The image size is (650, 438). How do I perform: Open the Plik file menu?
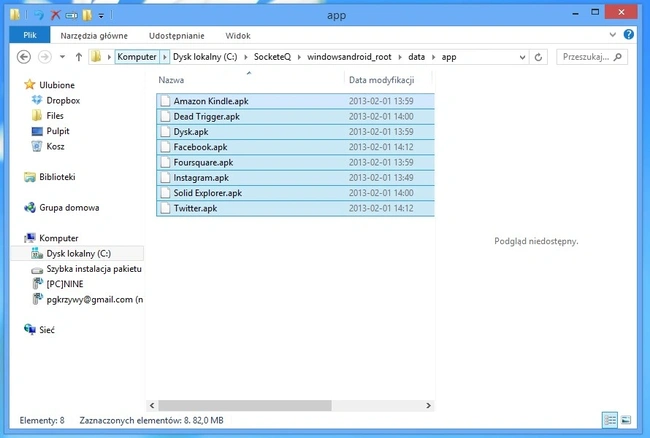(x=30, y=35)
